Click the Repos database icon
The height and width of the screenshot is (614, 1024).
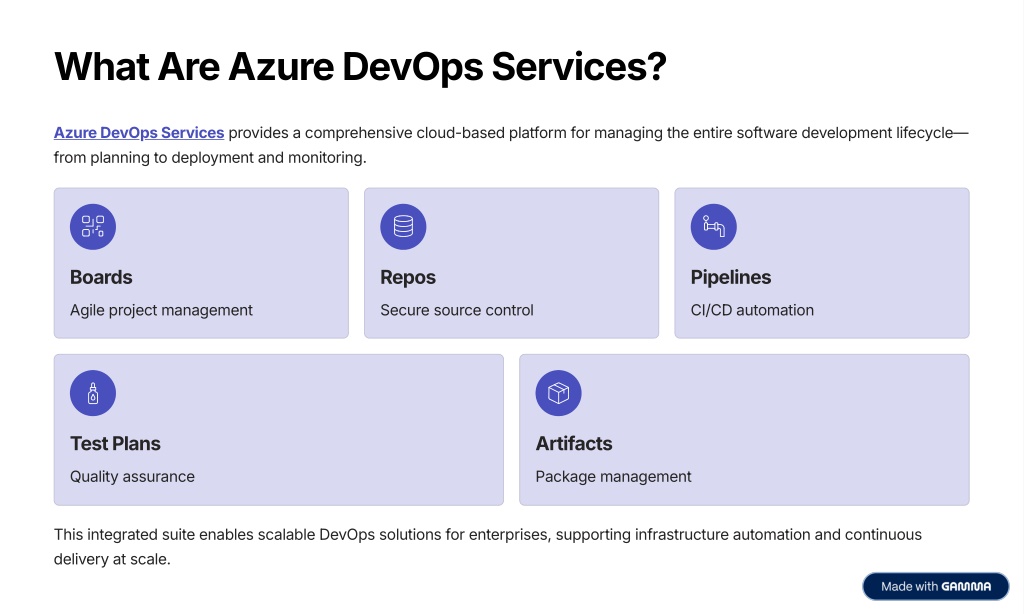click(x=403, y=227)
